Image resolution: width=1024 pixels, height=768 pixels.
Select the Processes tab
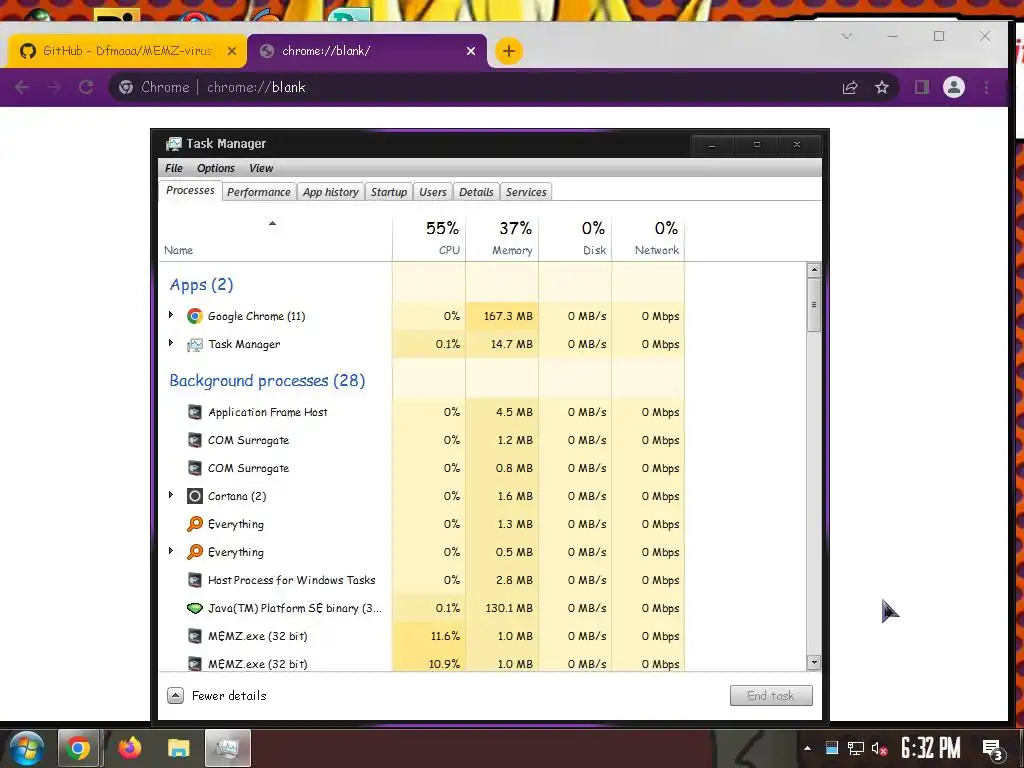pyautogui.click(x=190, y=190)
